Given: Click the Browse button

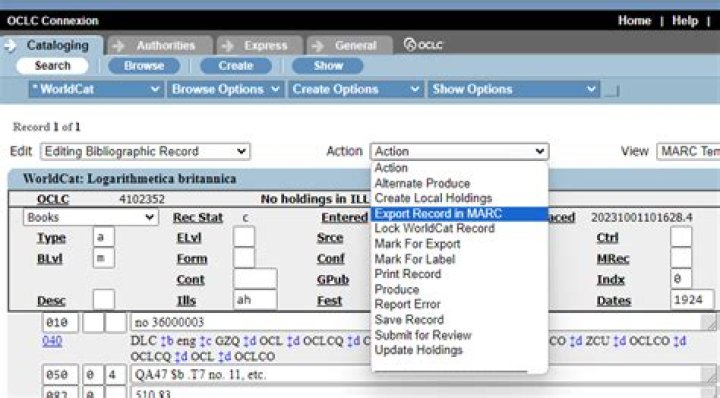Looking at the screenshot, I should [144, 66].
